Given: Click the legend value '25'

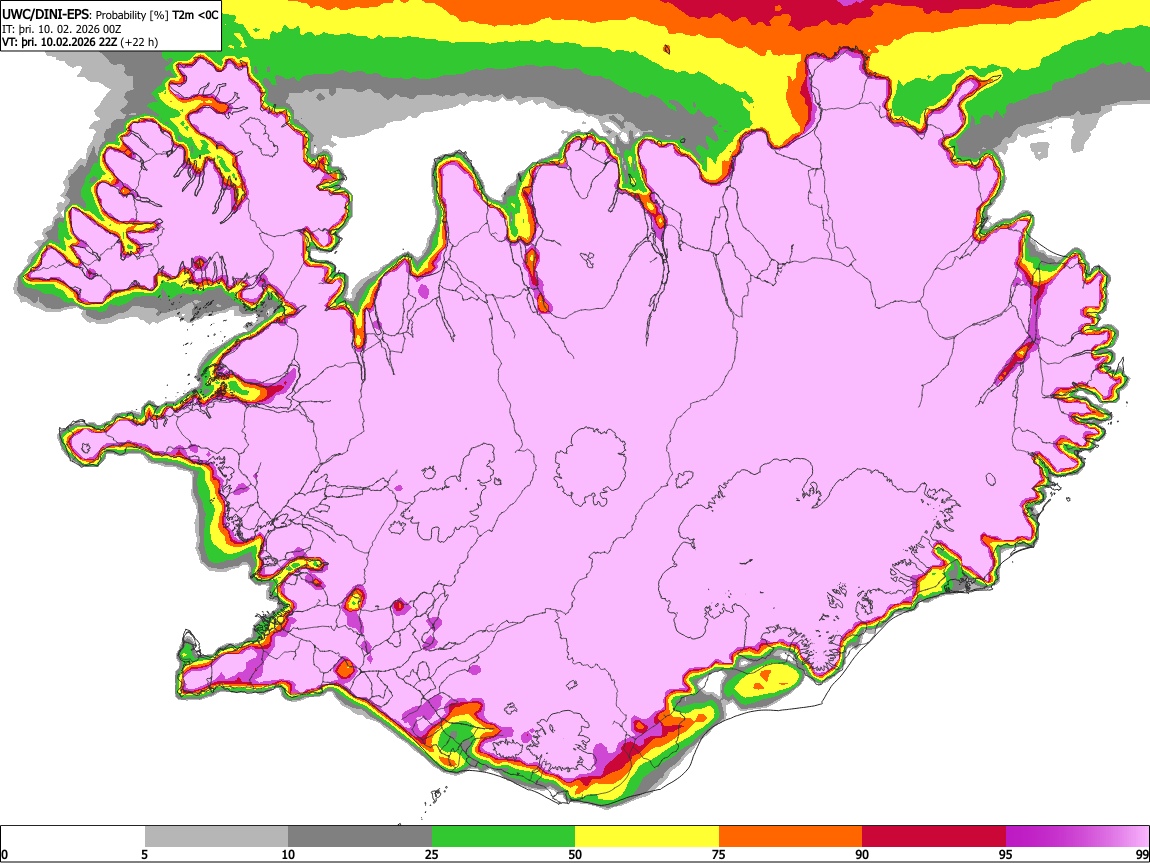Looking at the screenshot, I should [x=431, y=854].
